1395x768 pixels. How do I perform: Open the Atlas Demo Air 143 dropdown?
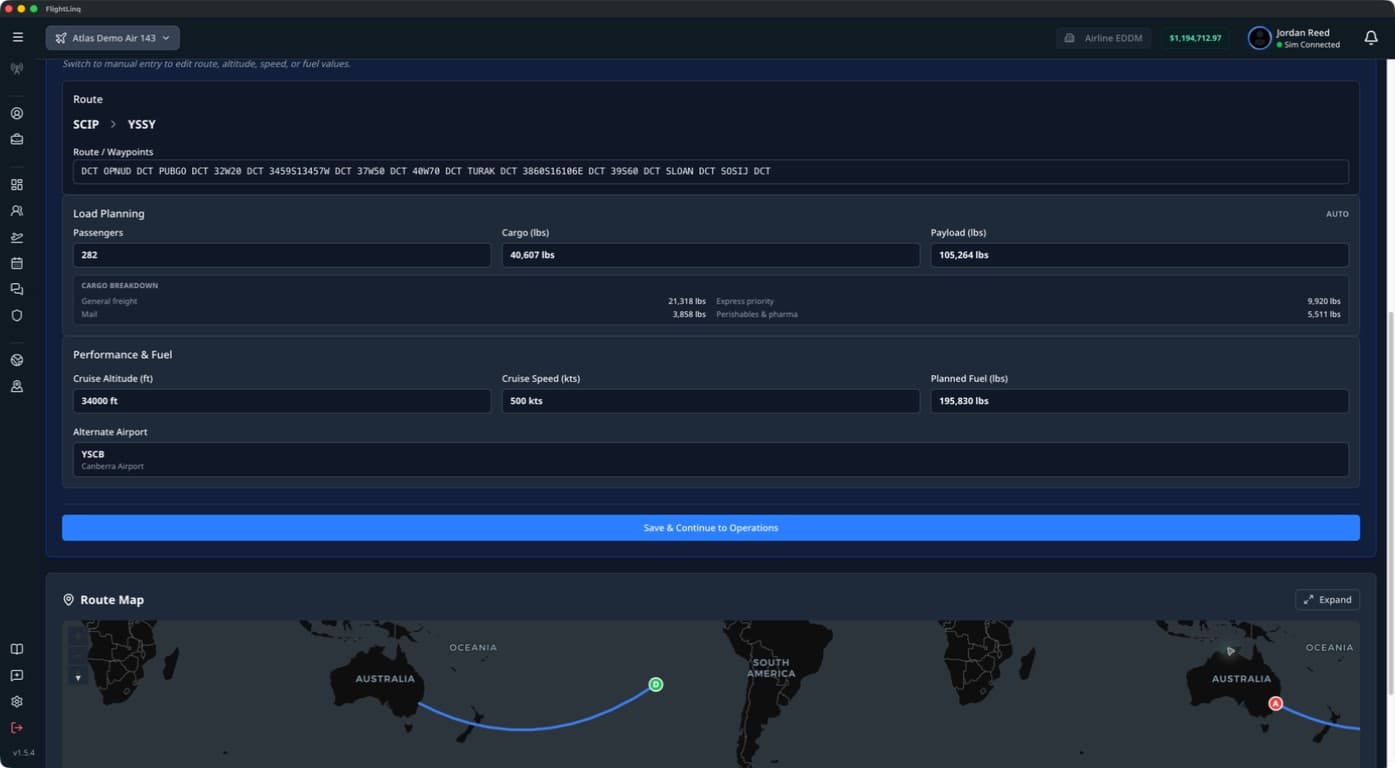click(113, 38)
